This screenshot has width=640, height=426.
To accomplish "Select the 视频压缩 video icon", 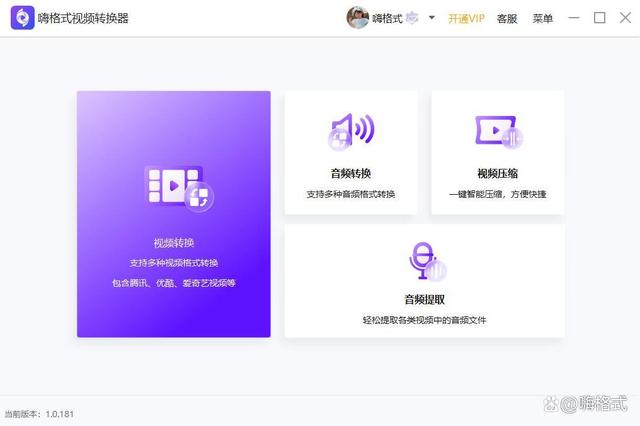I will 499,132.
